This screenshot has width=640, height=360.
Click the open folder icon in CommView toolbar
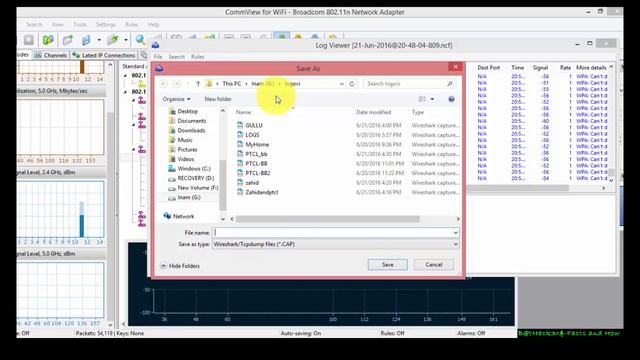tap(68, 40)
